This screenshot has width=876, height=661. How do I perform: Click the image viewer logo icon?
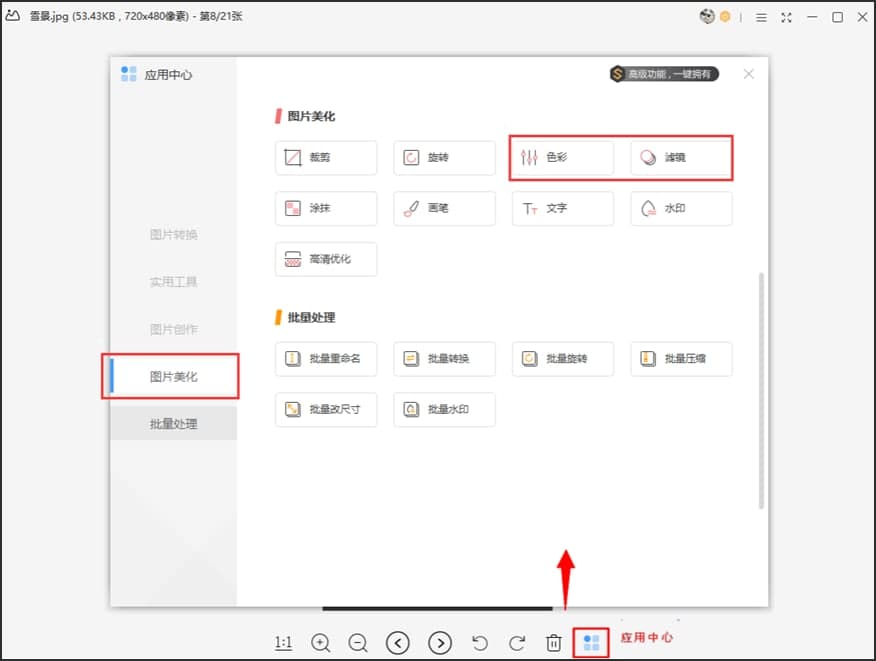[x=13, y=16]
